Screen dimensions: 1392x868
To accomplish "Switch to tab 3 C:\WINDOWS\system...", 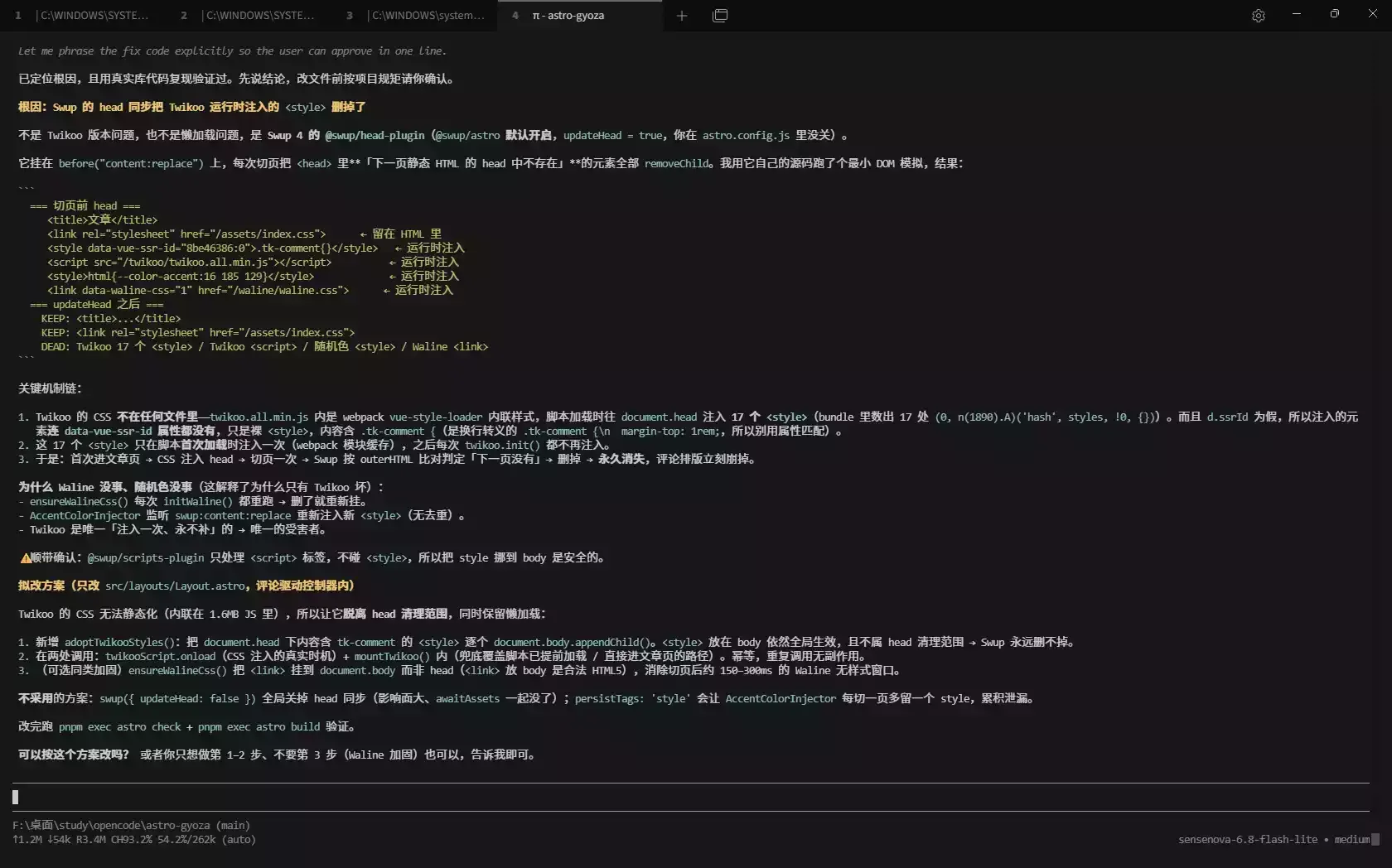I will tap(414, 16).
